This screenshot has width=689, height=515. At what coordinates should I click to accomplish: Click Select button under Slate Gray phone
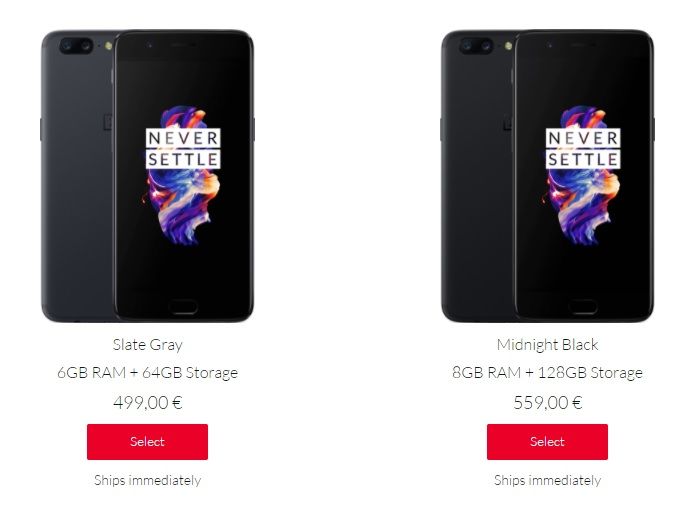[x=147, y=442]
